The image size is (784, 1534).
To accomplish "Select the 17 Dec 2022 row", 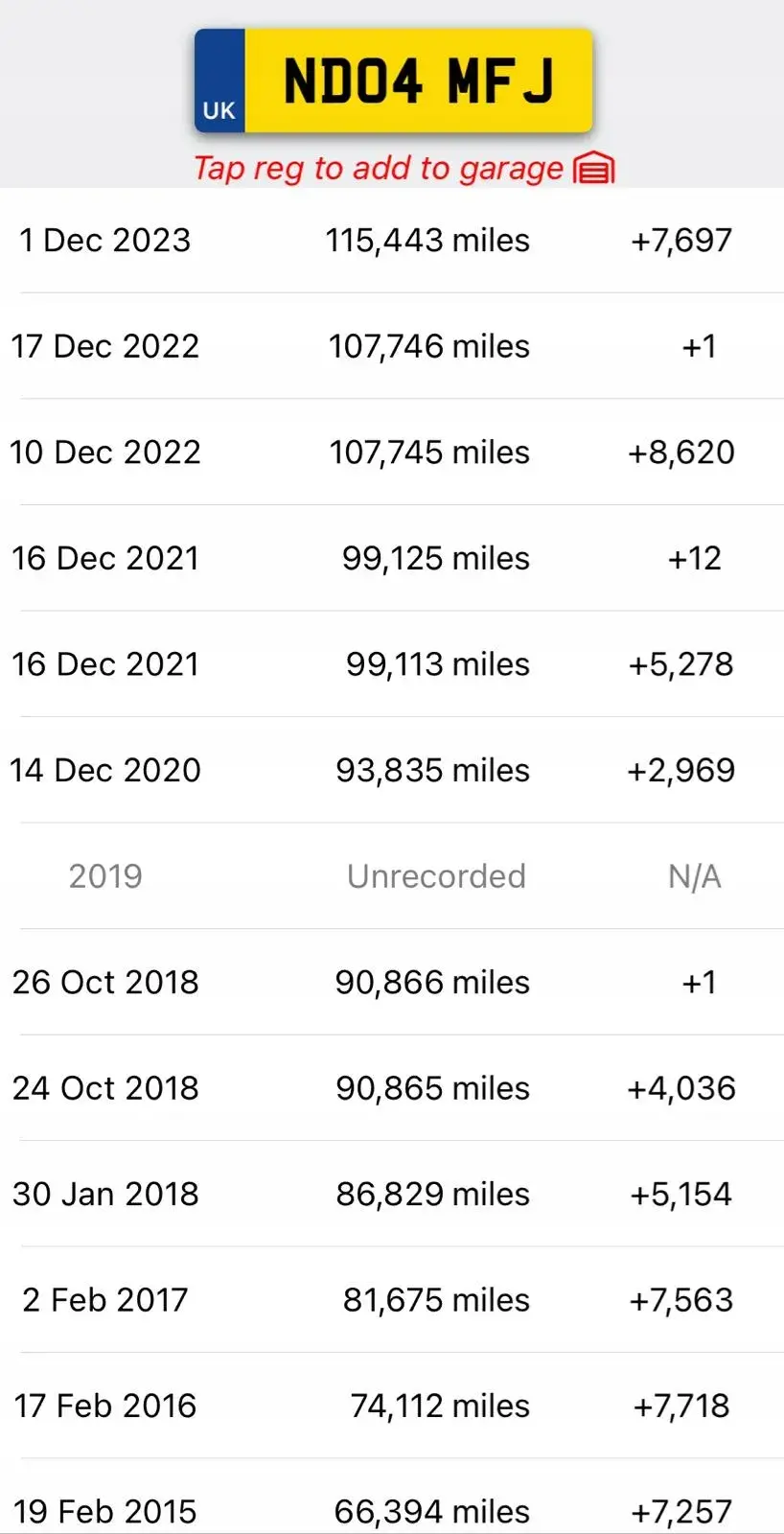I will pos(392,346).
